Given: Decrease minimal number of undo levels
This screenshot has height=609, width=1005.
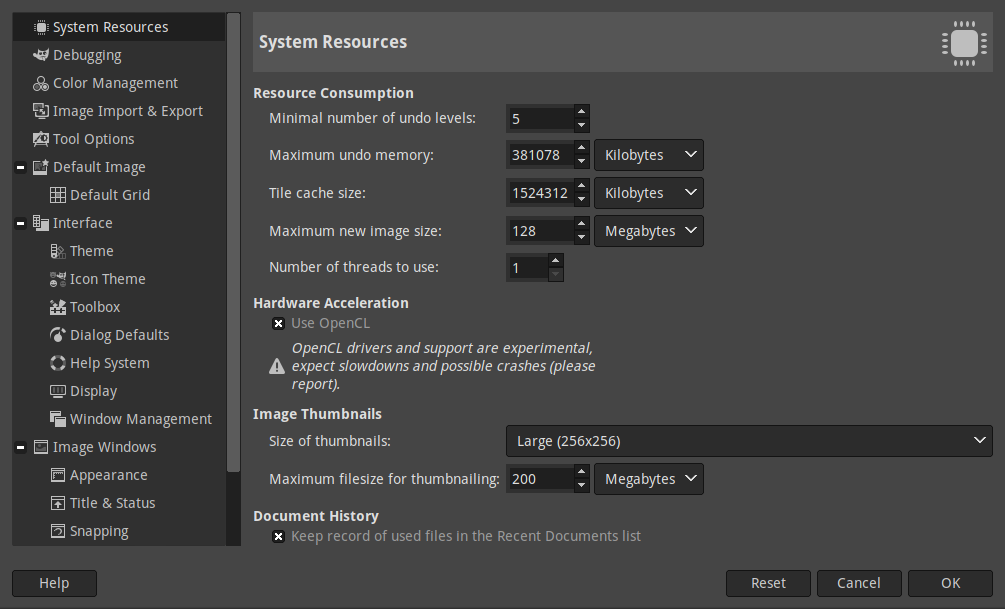Looking at the screenshot, I should (x=581, y=126).
